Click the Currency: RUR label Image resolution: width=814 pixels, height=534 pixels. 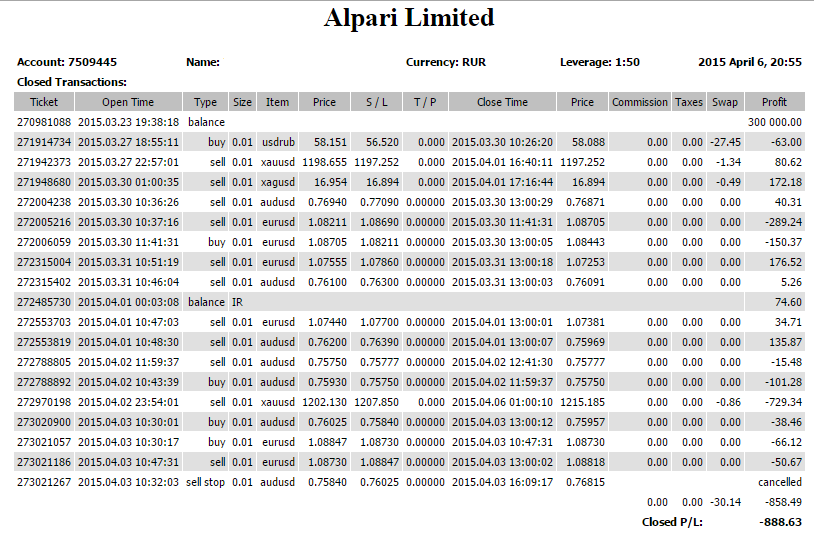tap(446, 62)
